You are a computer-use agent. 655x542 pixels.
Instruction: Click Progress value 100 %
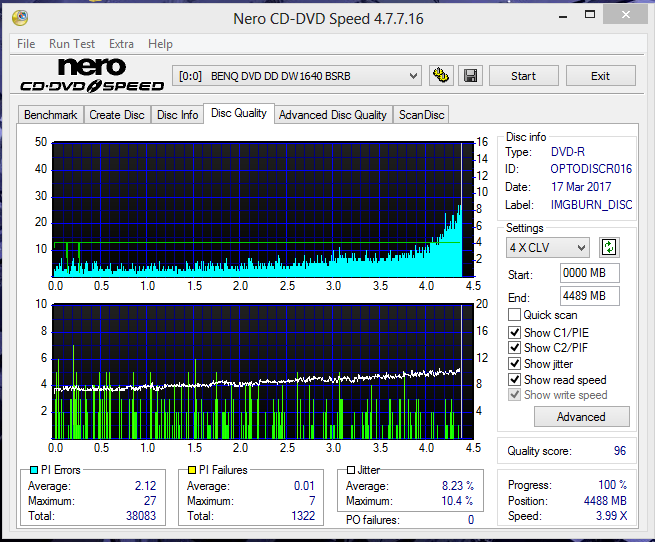point(612,485)
